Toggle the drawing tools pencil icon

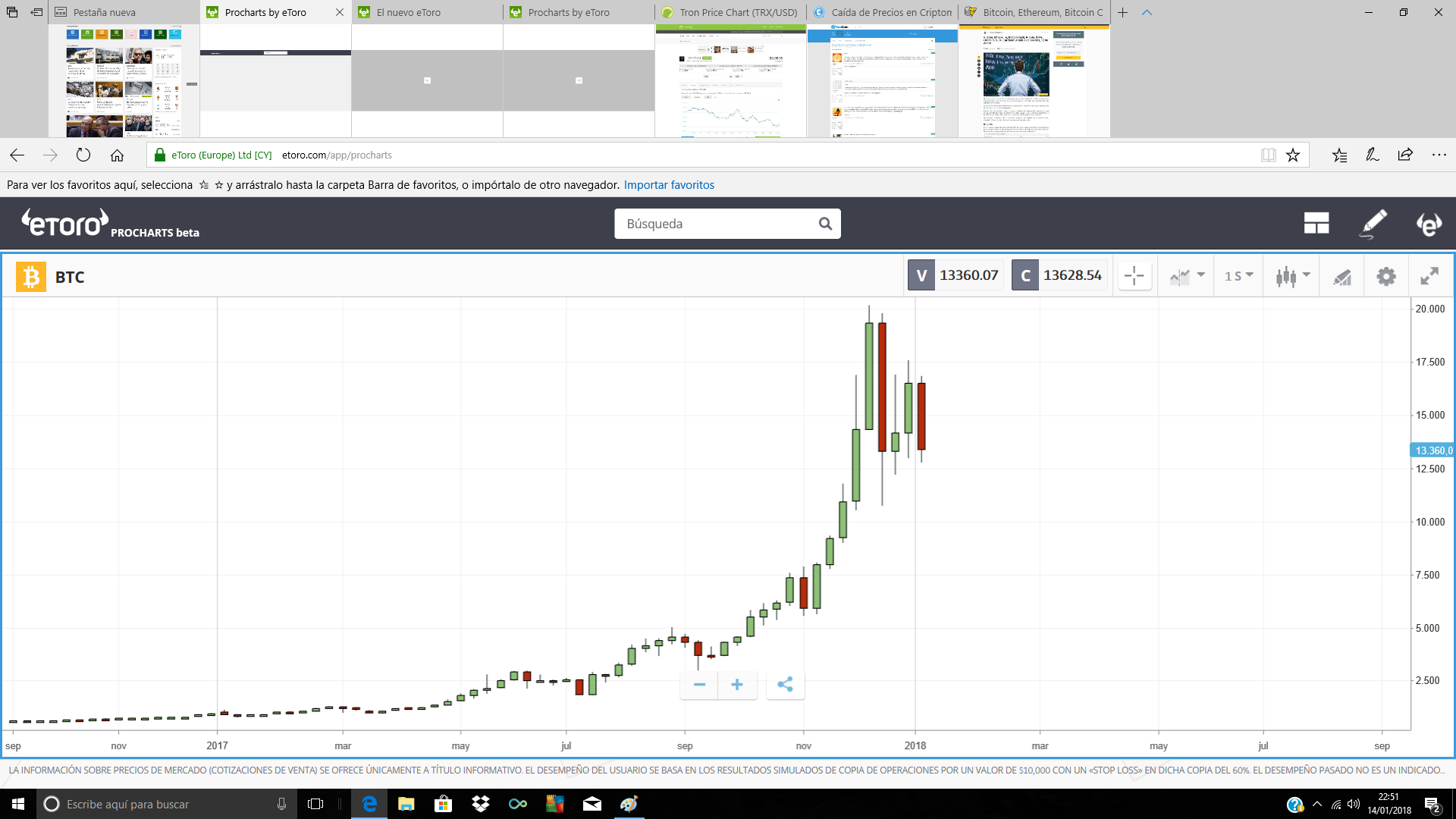click(x=1342, y=277)
